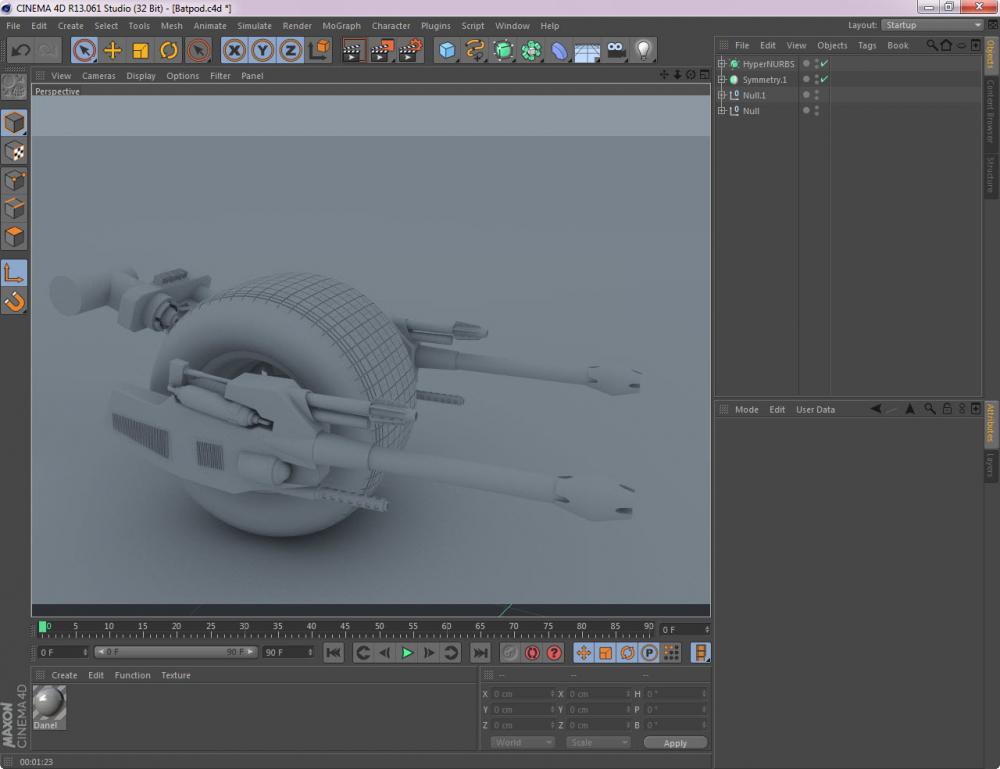Open the Simulate menu

tap(254, 26)
